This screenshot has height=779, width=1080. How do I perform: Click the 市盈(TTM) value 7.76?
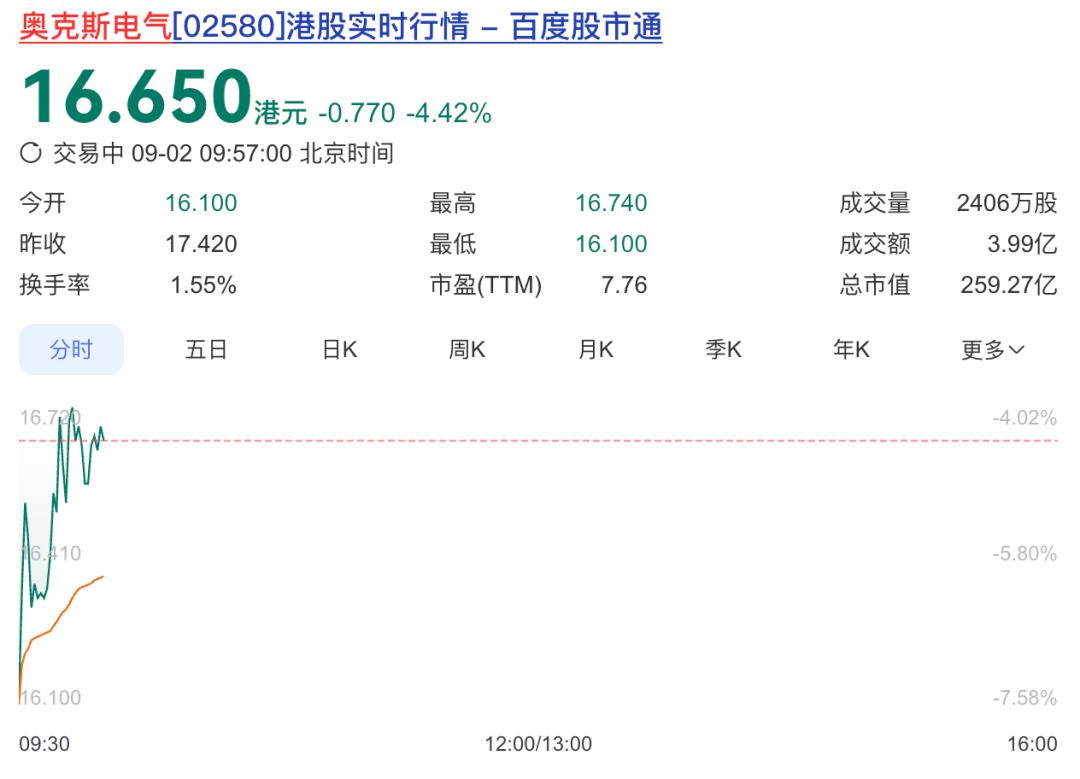point(624,284)
